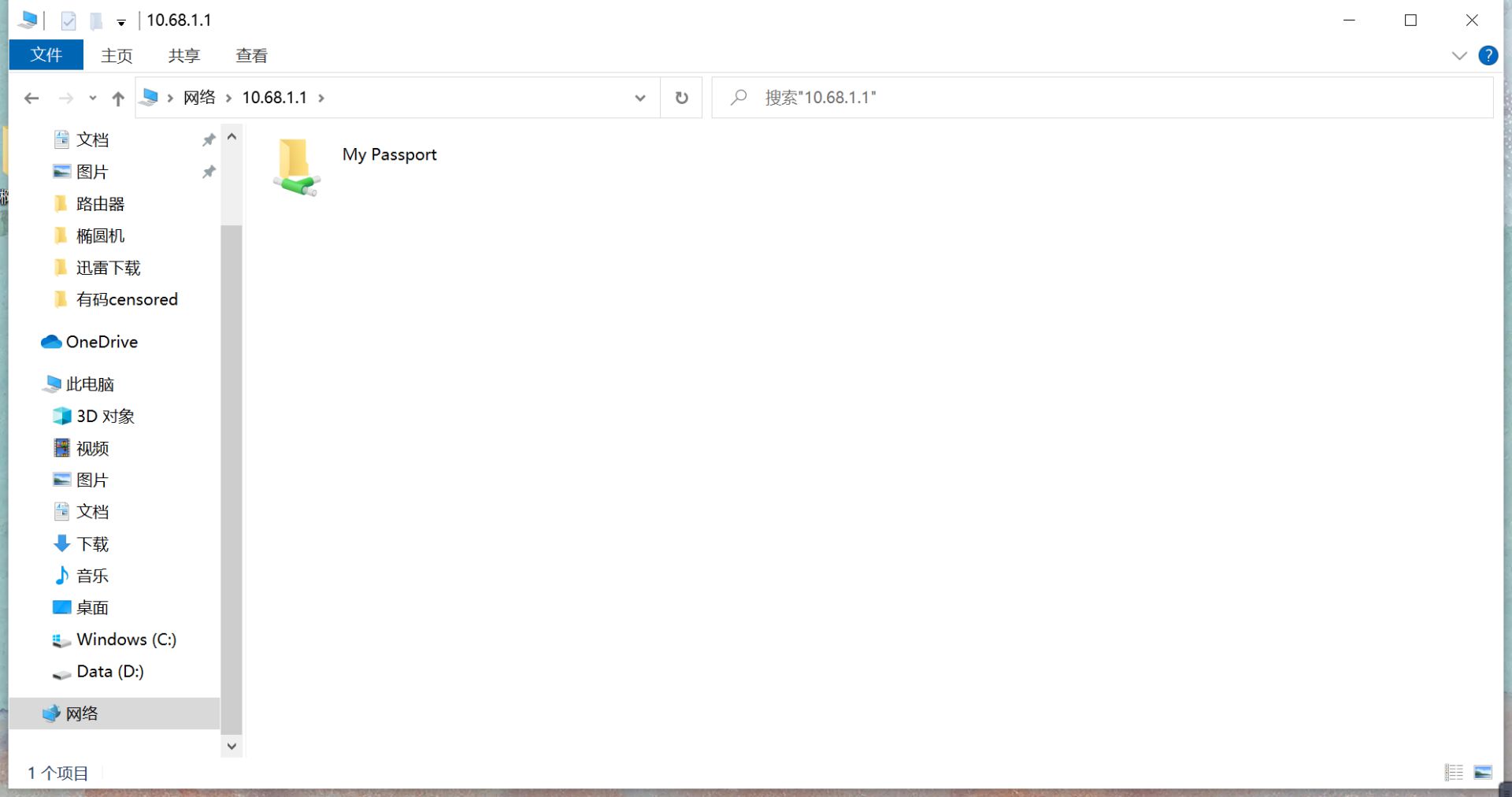Image resolution: width=1512 pixels, height=797 pixels.
Task: Minimize the 10.68.1.1 window
Action: (1350, 20)
